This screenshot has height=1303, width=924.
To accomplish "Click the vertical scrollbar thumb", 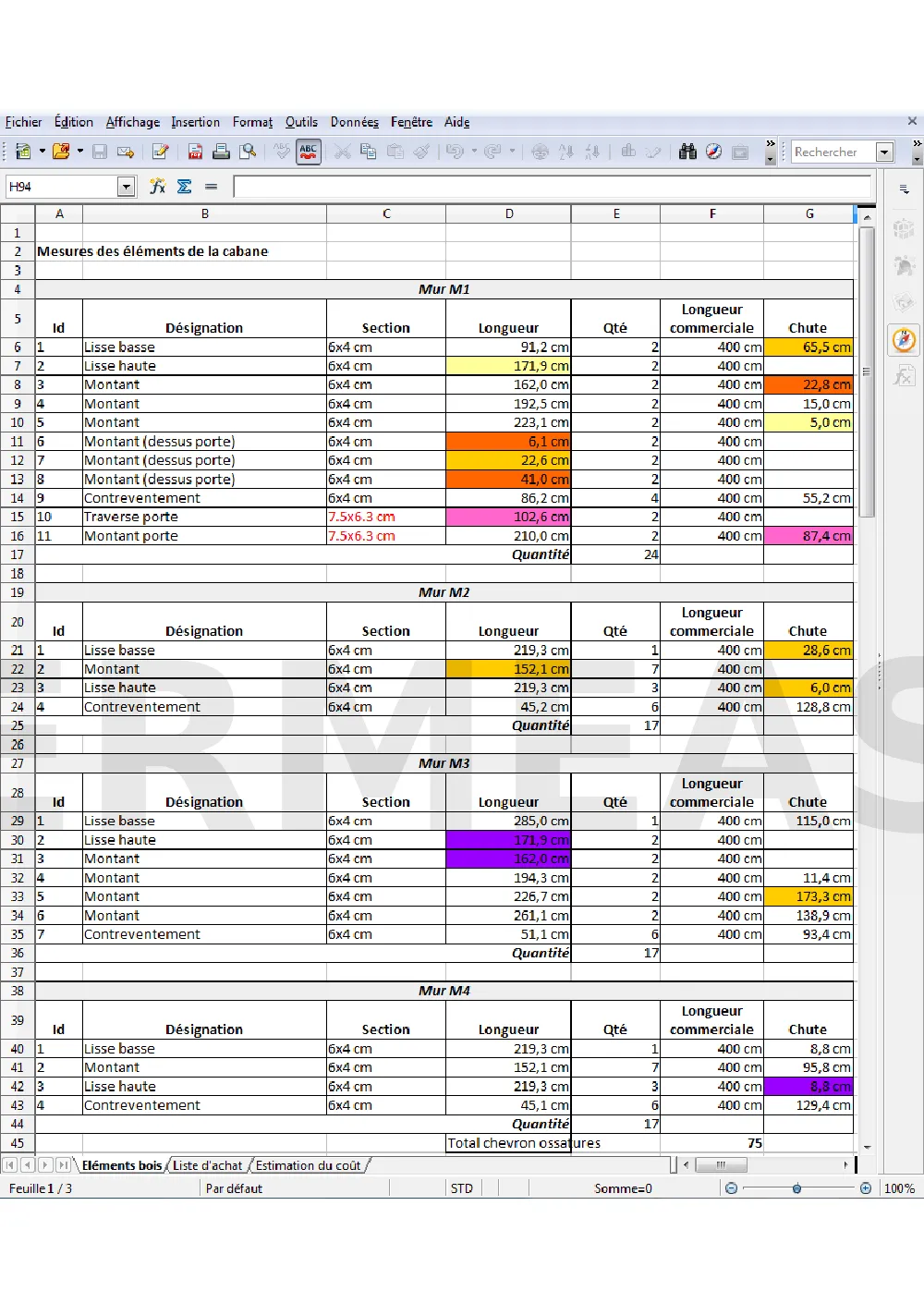I will [x=867, y=371].
